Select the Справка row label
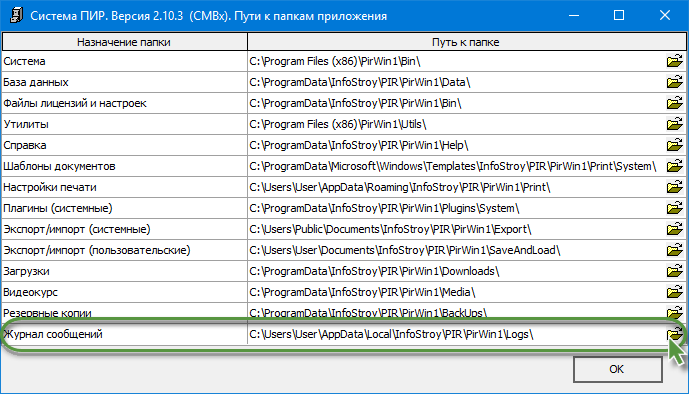 pyautogui.click(x=25, y=145)
